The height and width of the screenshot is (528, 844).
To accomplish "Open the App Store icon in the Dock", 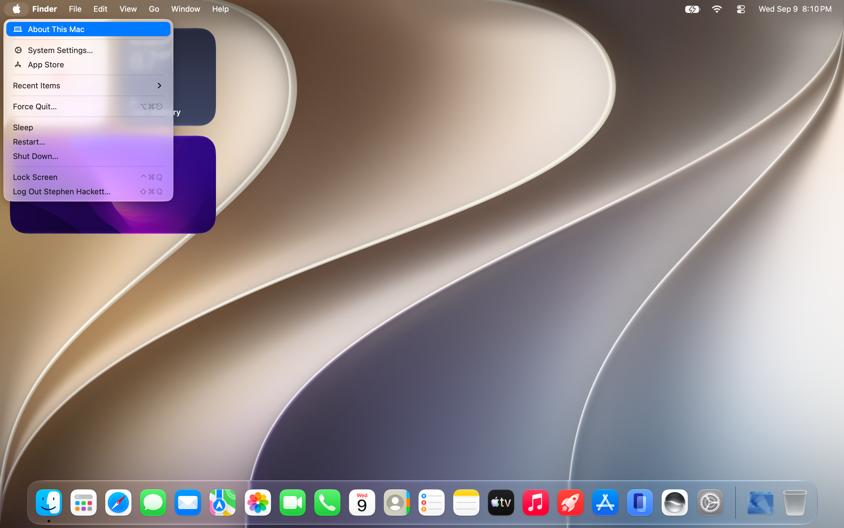I will [x=605, y=503].
